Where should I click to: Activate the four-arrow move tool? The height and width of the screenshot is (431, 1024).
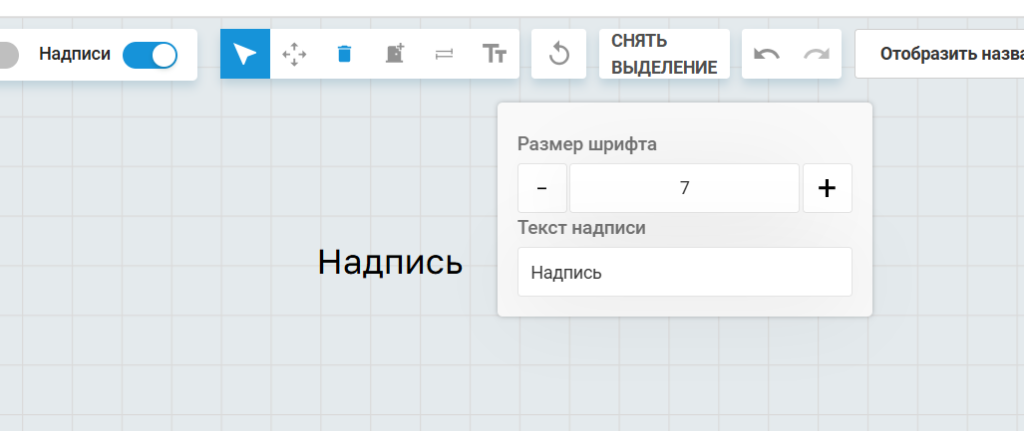coord(295,54)
